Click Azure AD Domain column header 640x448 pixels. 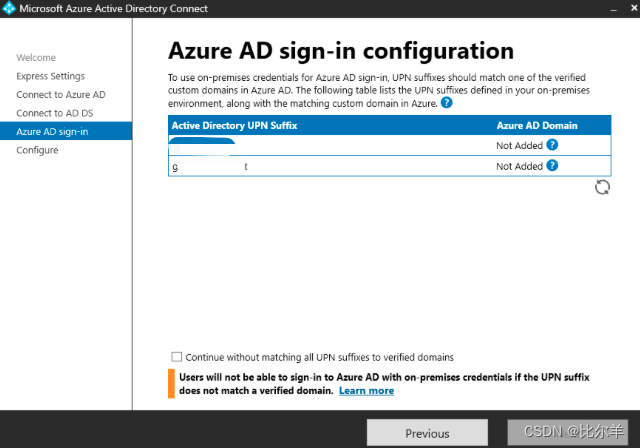coord(537,125)
